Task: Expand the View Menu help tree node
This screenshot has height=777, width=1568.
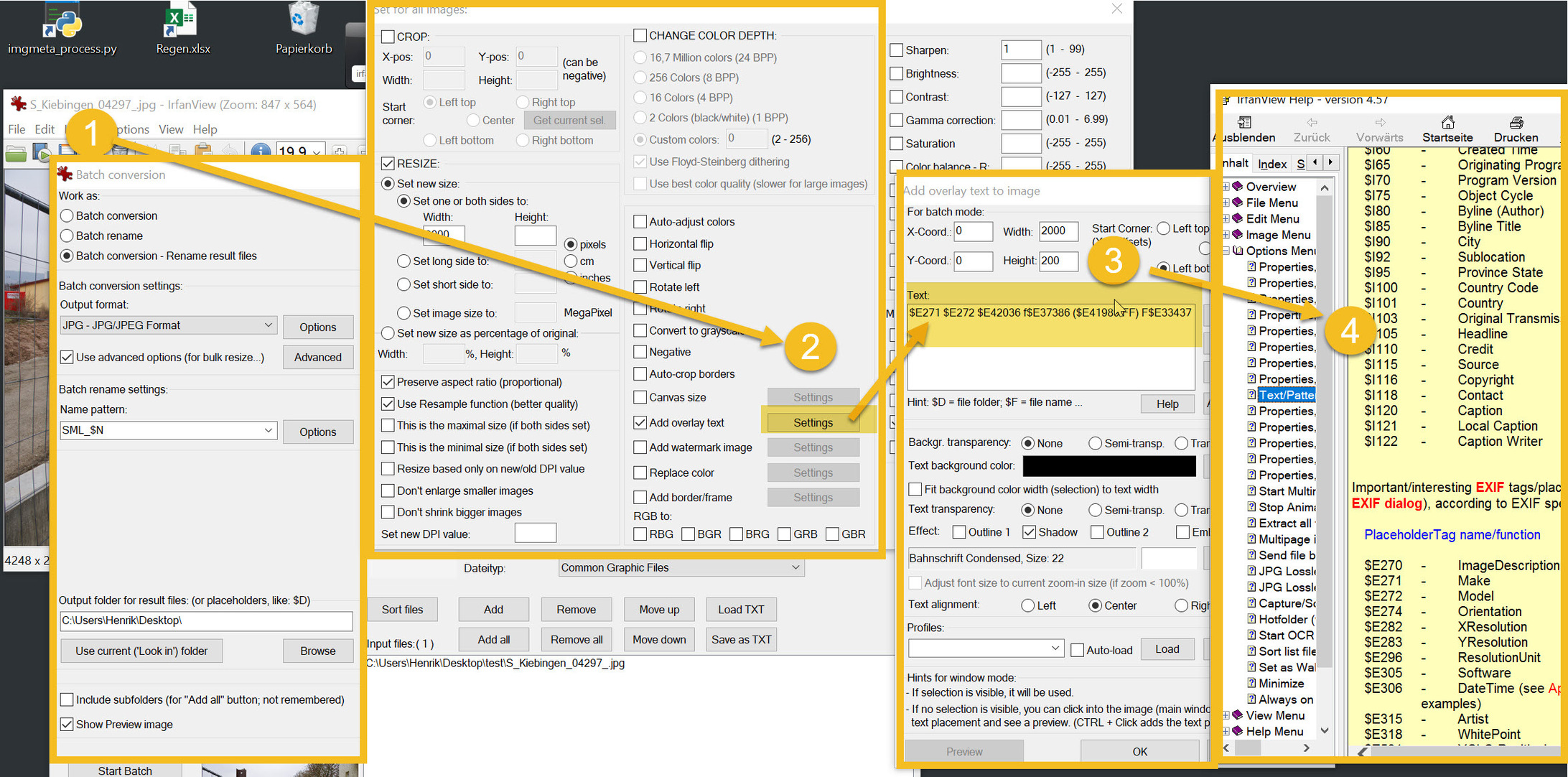Action: pyautogui.click(x=1226, y=715)
